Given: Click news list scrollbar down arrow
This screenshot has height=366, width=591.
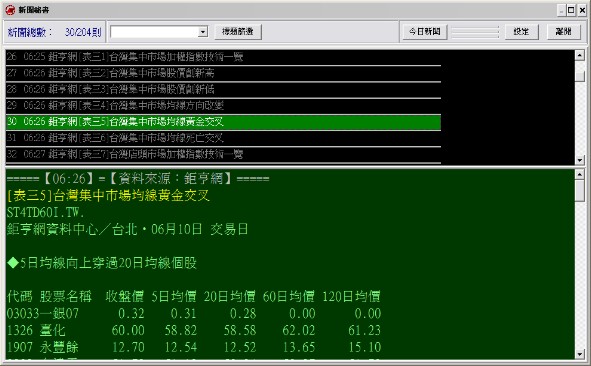Looking at the screenshot, I should point(580,160).
